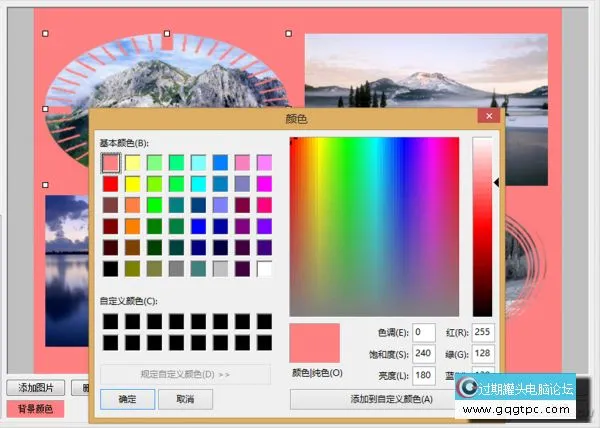
Task: Select the blue lake reflection picture
Action: (x=67, y=271)
